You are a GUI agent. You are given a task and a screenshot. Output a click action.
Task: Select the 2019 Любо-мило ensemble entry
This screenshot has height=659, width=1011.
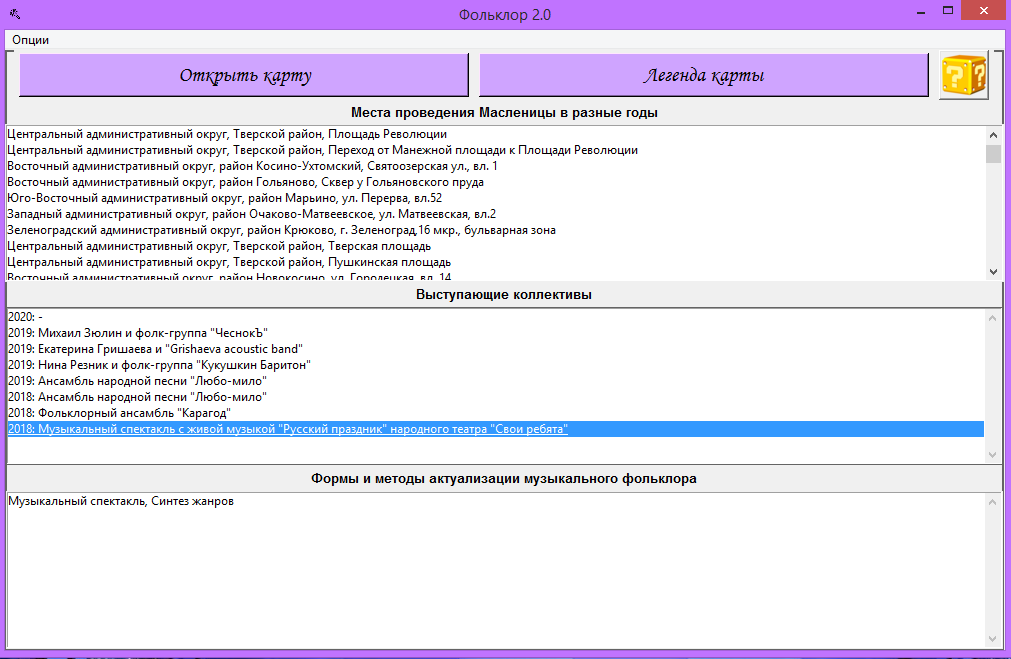(495, 381)
